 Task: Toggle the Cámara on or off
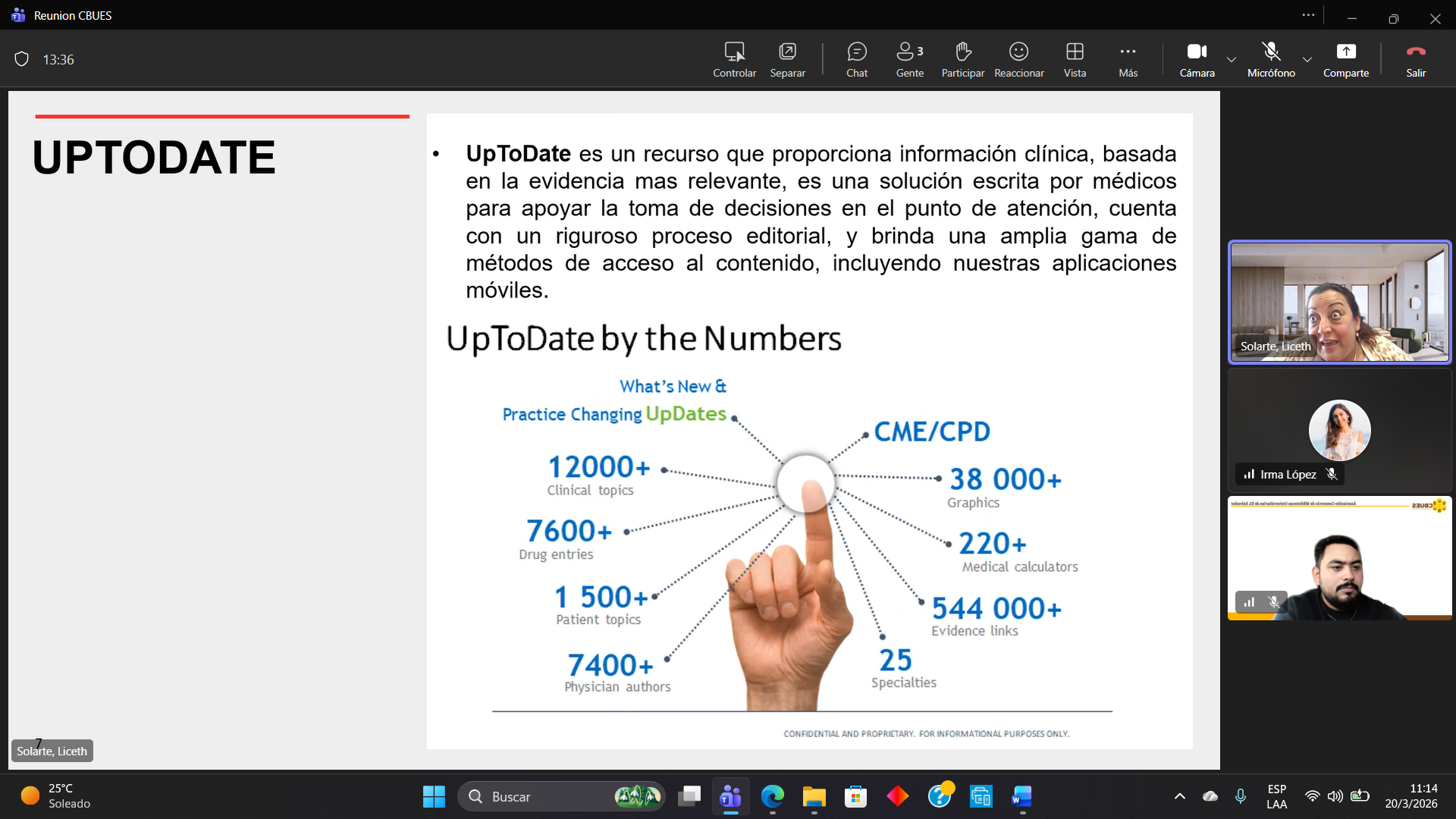pyautogui.click(x=1197, y=59)
